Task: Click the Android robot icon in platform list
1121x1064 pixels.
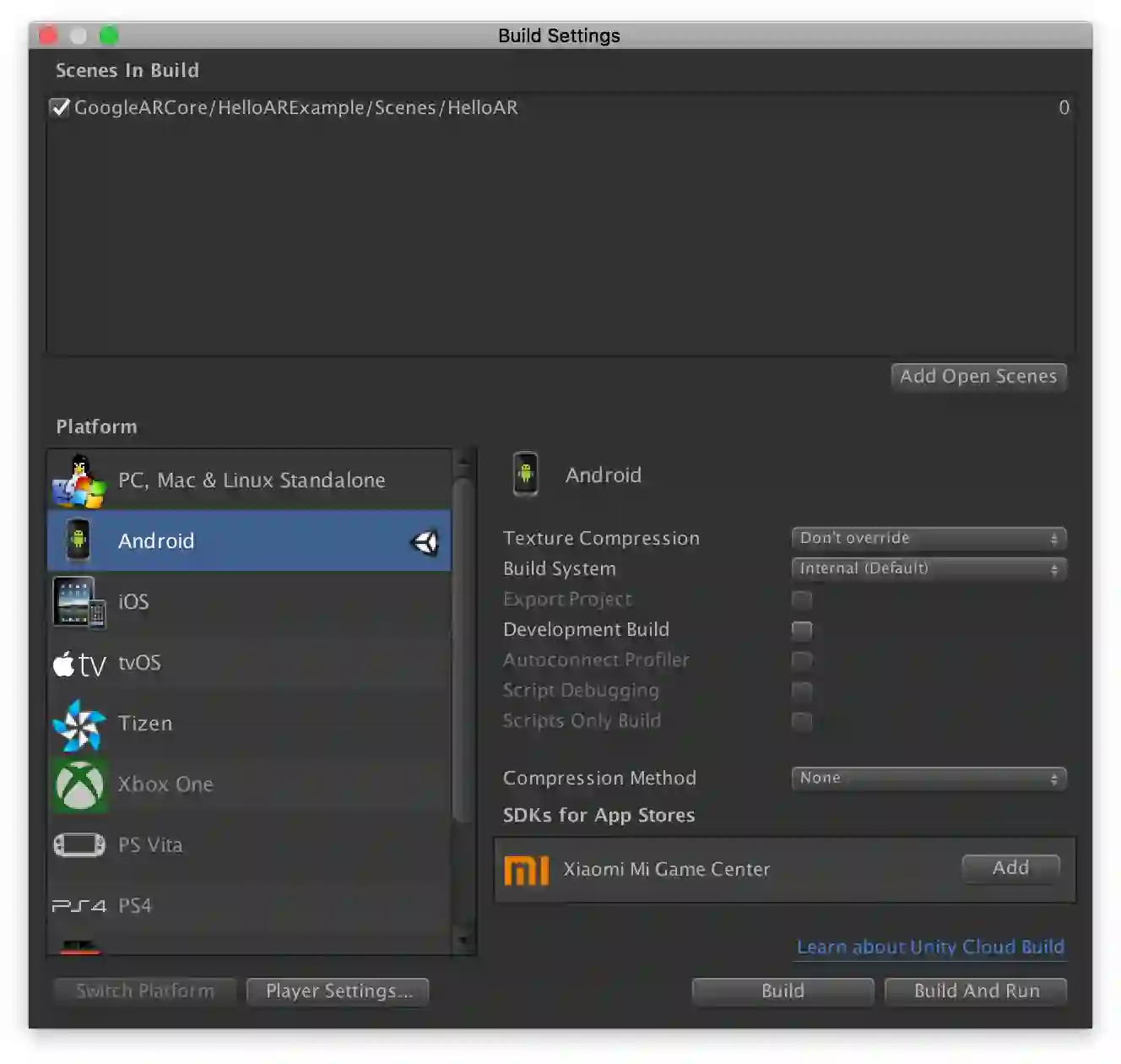Action: click(79, 540)
